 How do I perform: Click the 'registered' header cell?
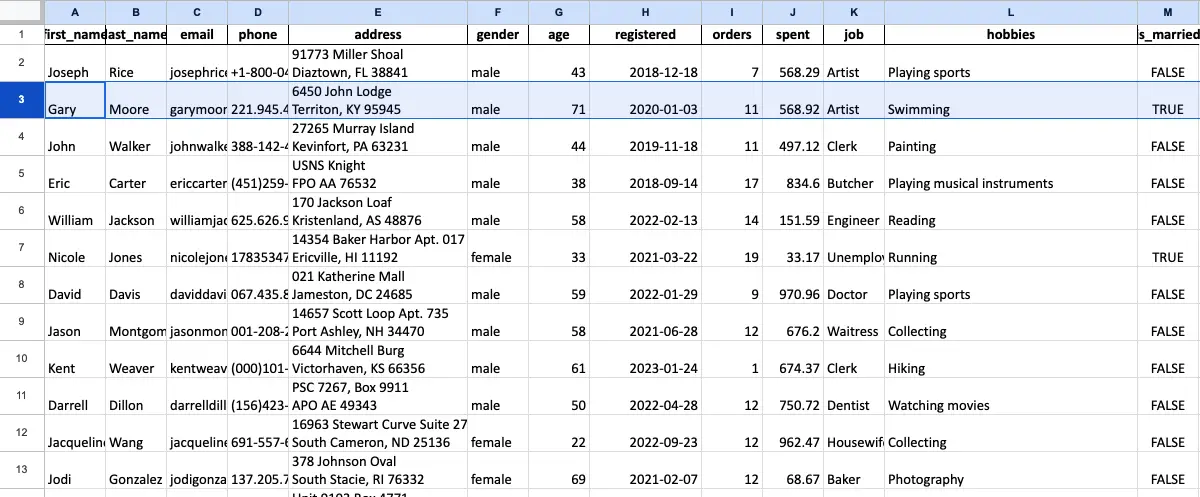(x=645, y=34)
